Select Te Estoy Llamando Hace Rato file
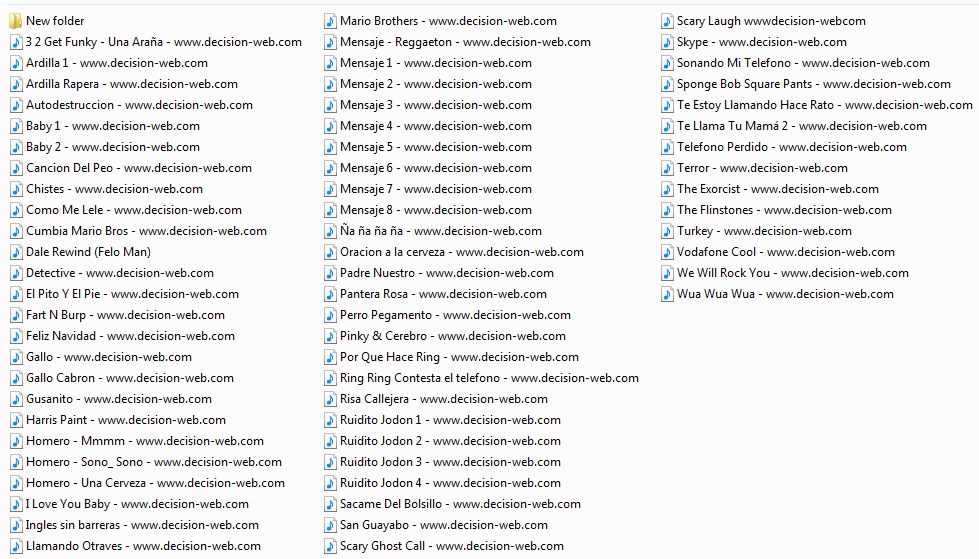Screen dimensions: 979x559 pyautogui.click(x=825, y=105)
